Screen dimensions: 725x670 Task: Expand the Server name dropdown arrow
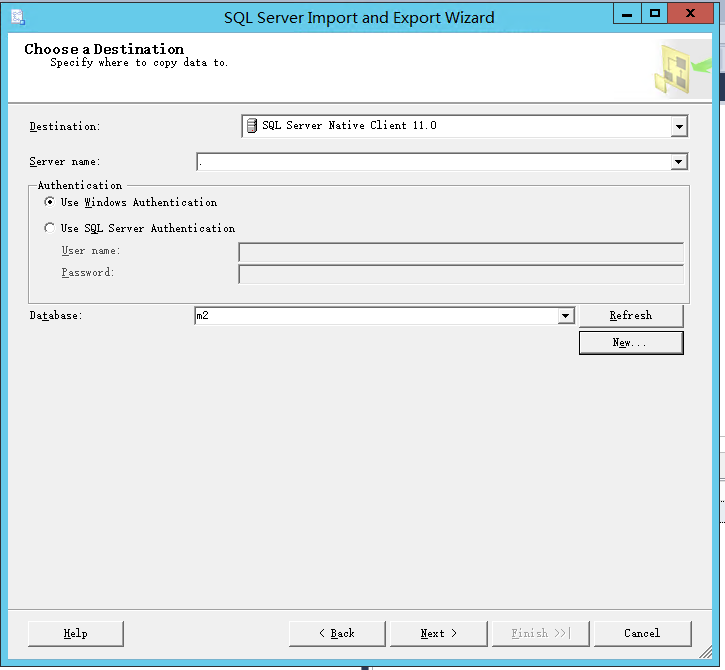(678, 161)
